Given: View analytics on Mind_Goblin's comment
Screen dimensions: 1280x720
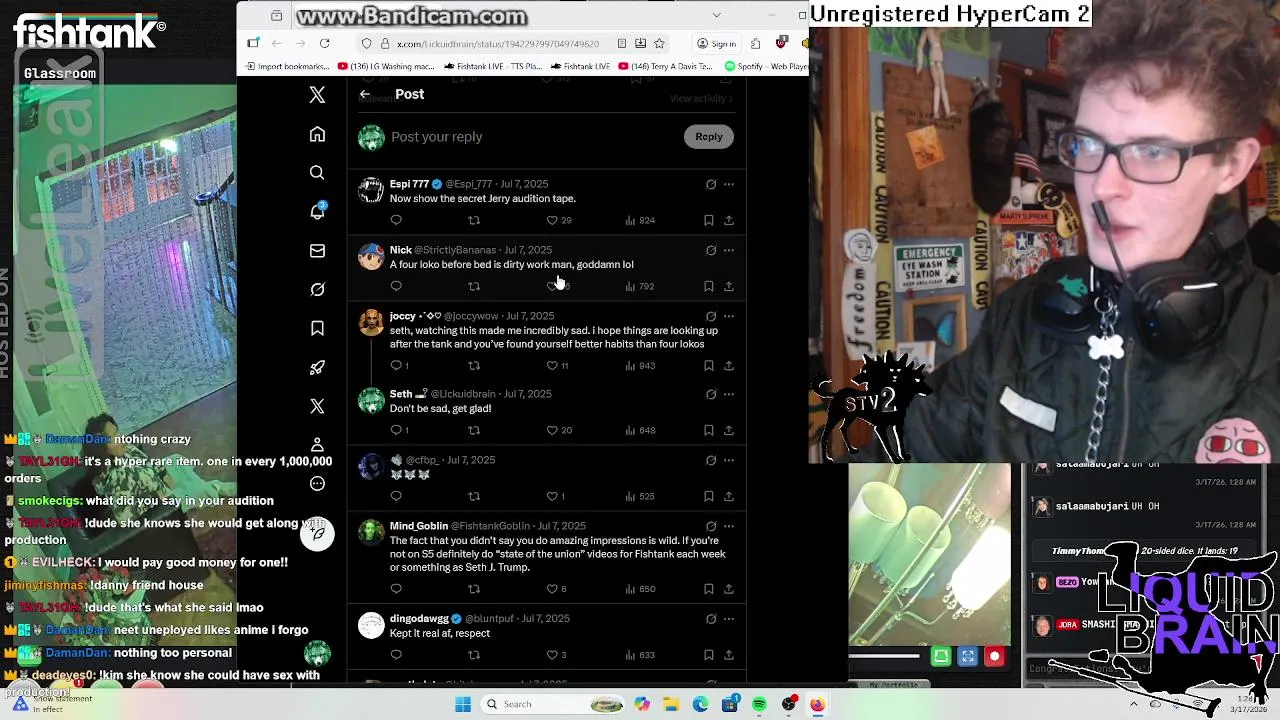Looking at the screenshot, I should click(640, 589).
